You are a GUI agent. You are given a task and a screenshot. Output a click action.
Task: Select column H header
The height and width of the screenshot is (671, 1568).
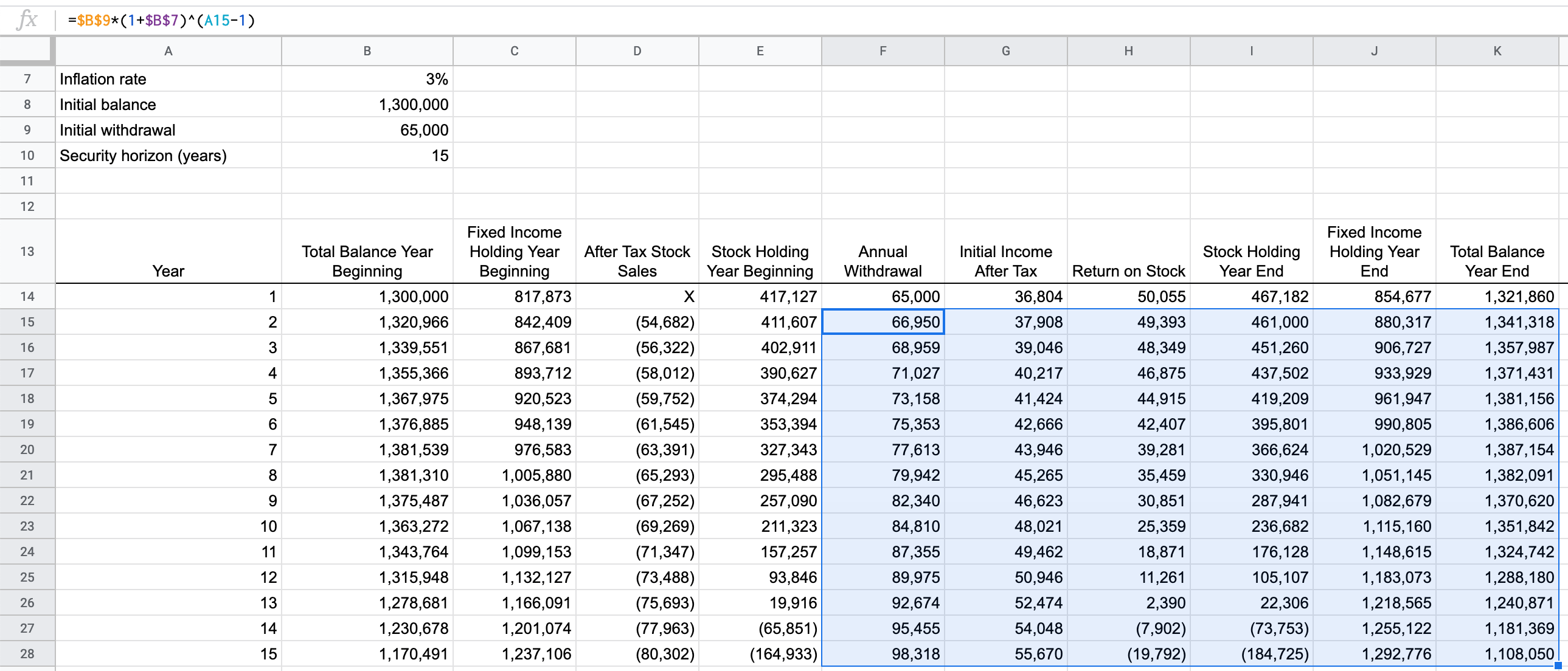(1129, 51)
